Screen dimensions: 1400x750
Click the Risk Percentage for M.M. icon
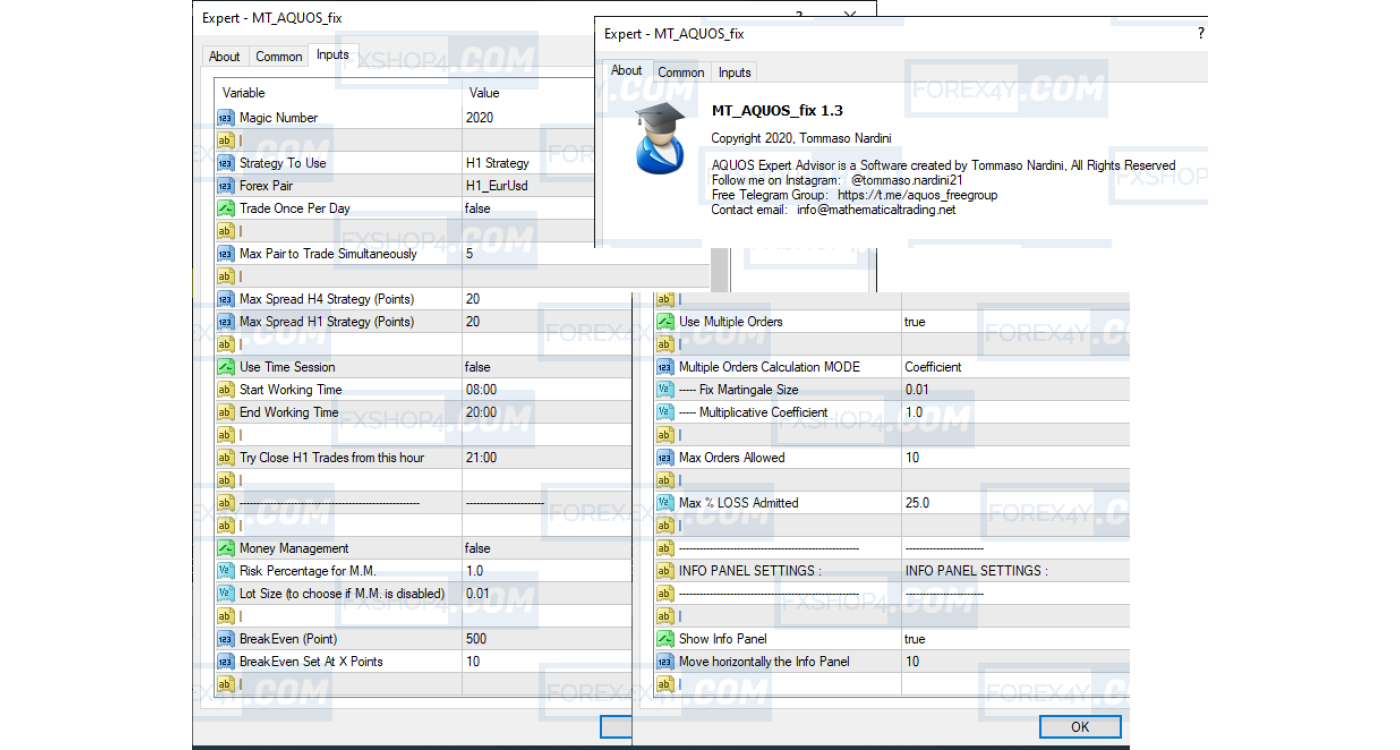tap(225, 571)
